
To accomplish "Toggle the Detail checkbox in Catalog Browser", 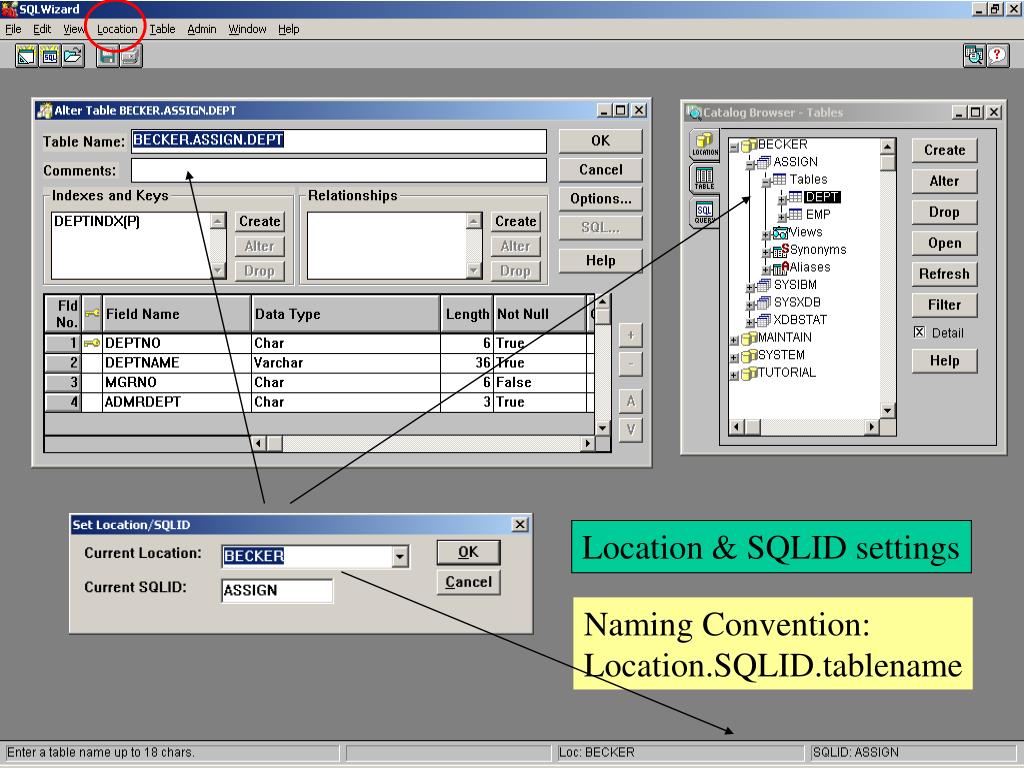I will (920, 332).
